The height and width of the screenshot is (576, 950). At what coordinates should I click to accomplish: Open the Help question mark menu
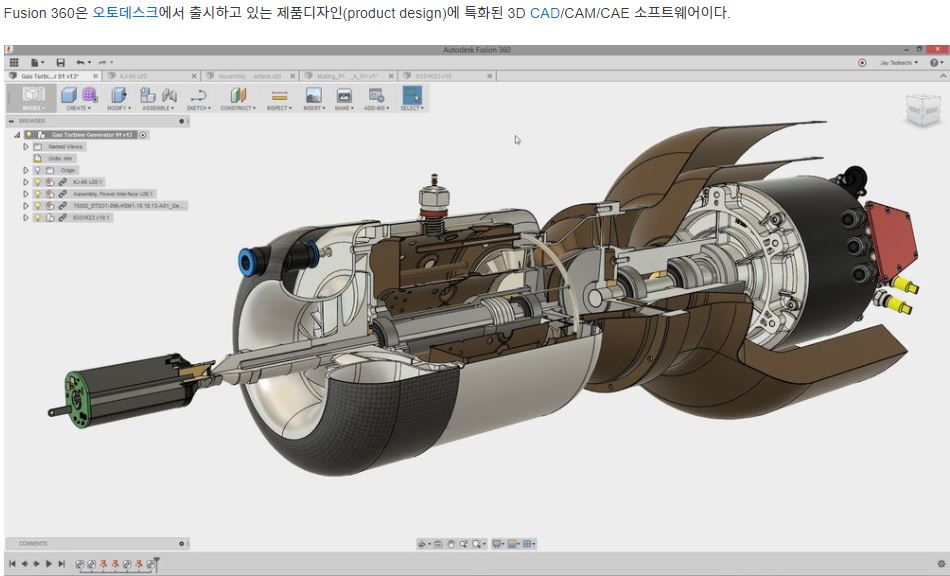[936, 62]
